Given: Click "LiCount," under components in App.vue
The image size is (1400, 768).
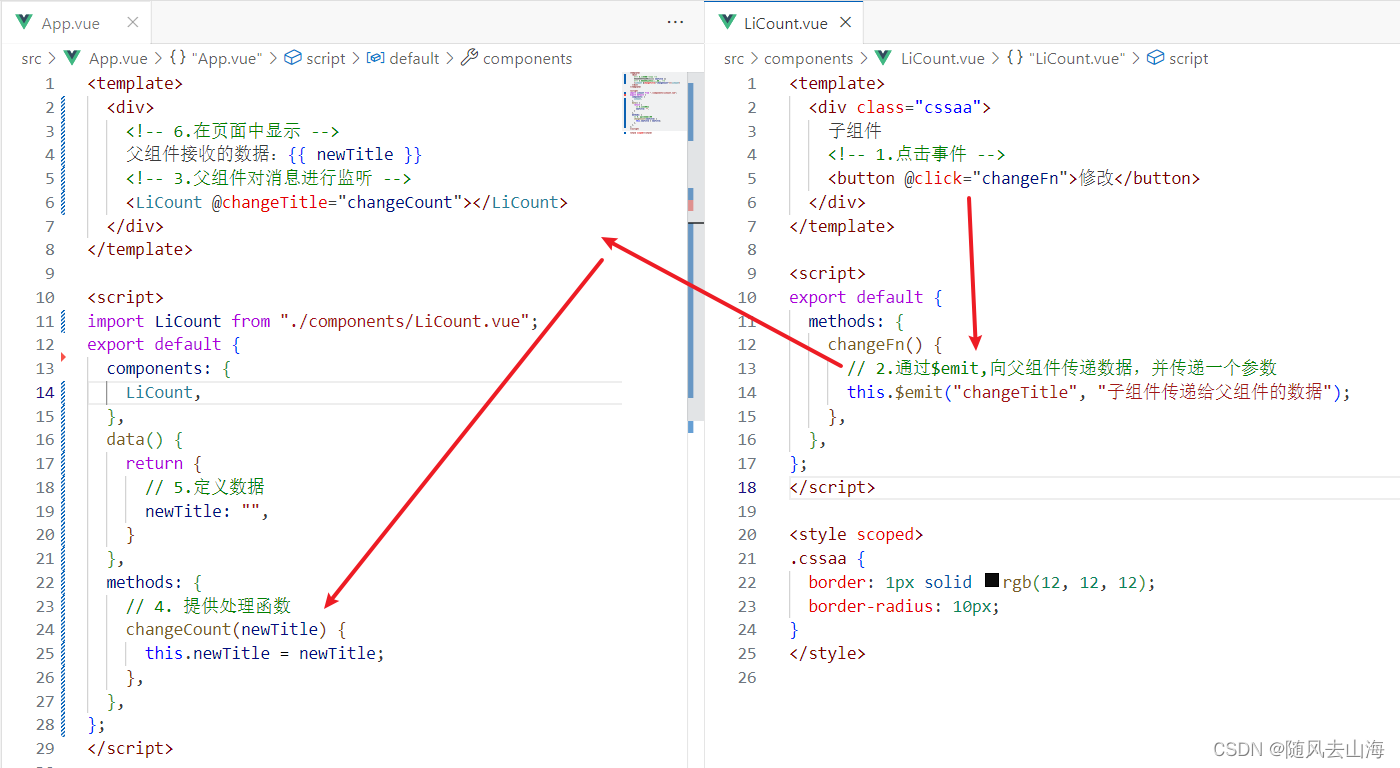Looking at the screenshot, I should tap(164, 392).
